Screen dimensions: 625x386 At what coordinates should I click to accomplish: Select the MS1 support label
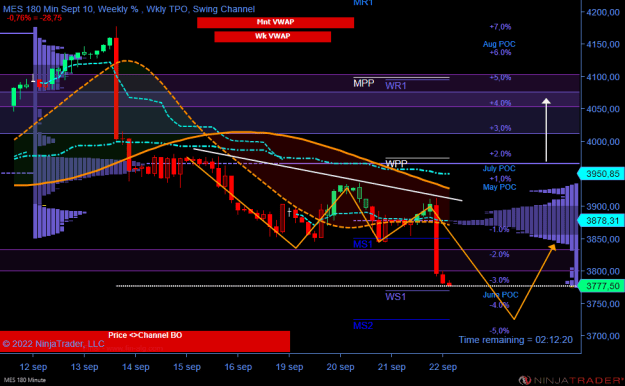(363, 244)
